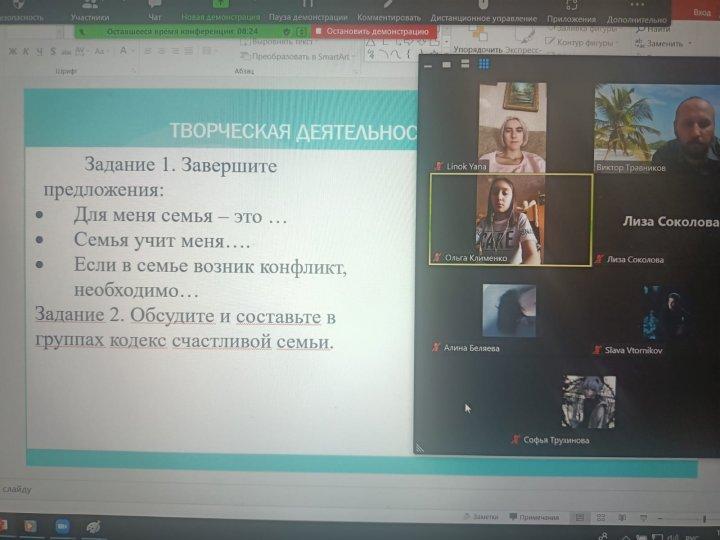The height and width of the screenshot is (540, 720).
Task: Click text 'Задание 2. Обсудите и составьте в'
Action: coord(185,315)
